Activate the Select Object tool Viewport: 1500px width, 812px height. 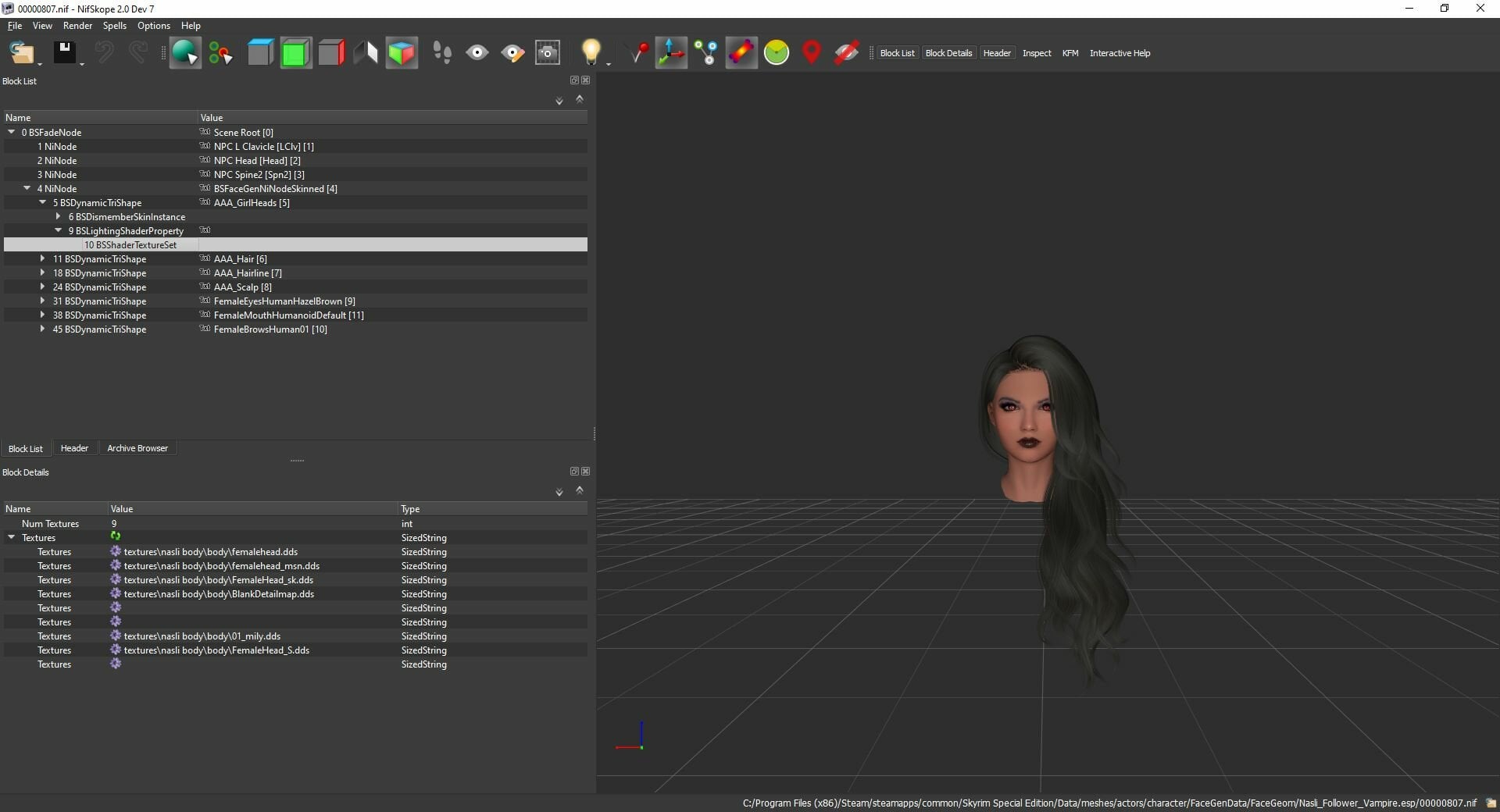(x=185, y=53)
